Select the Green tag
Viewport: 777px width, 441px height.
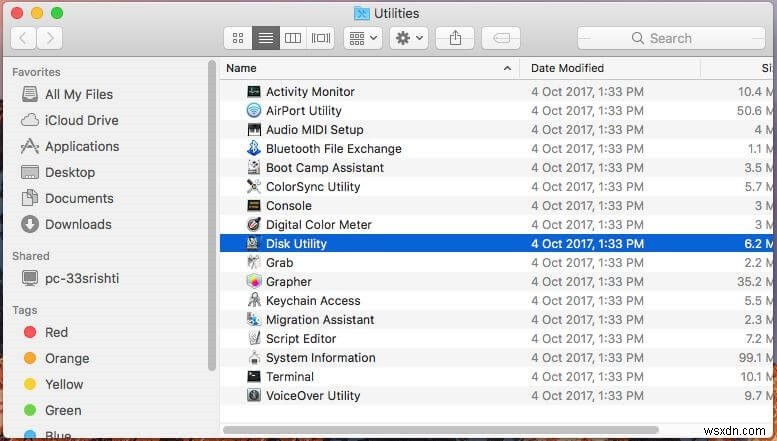pyautogui.click(x=52, y=410)
